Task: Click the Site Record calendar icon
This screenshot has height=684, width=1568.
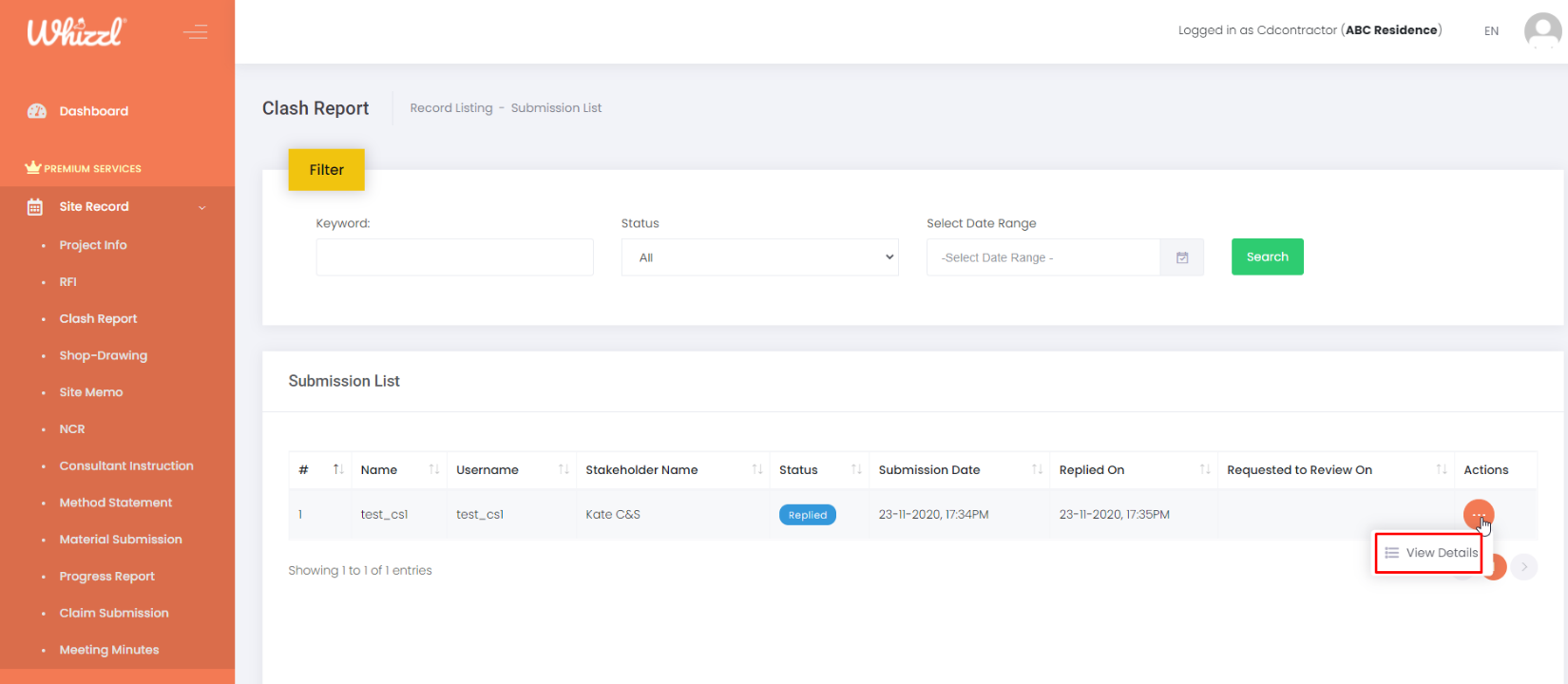Action: point(35,207)
